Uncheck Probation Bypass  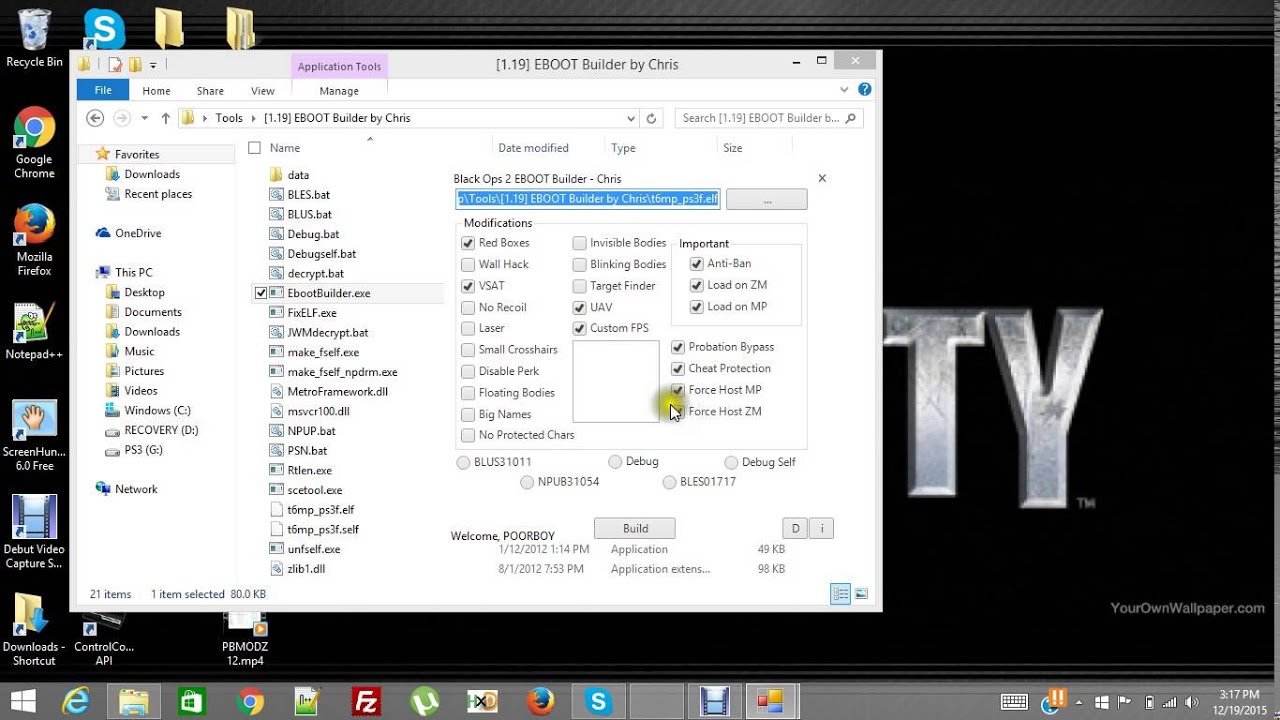coord(678,347)
